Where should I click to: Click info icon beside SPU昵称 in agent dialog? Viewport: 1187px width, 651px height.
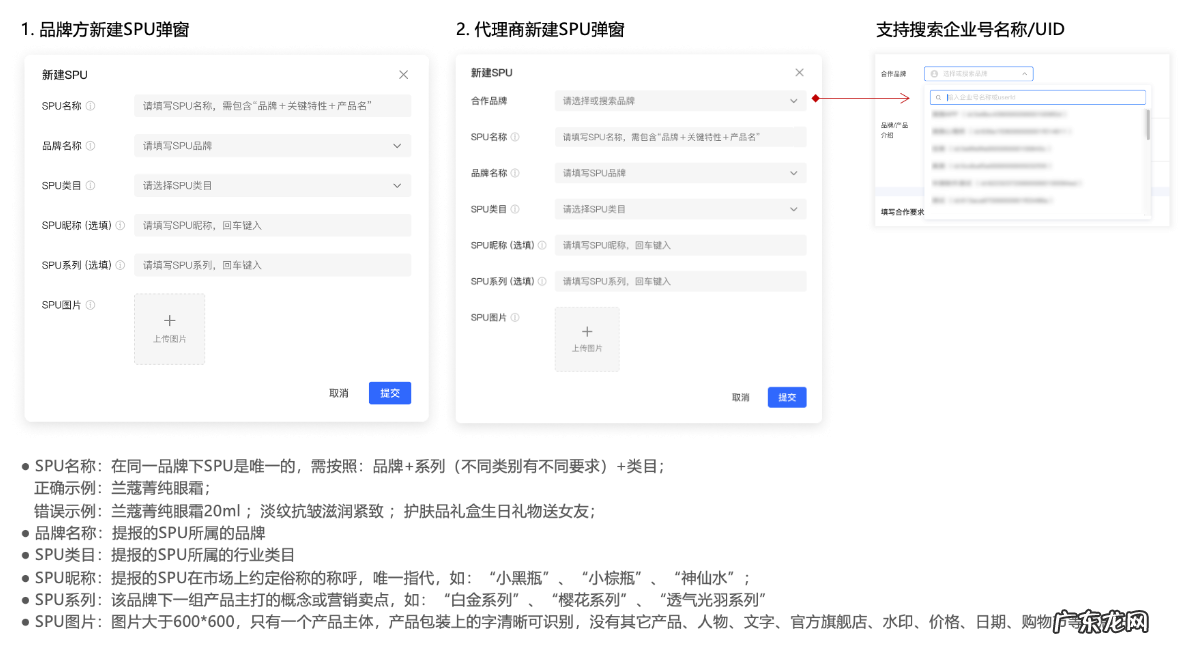[543, 246]
